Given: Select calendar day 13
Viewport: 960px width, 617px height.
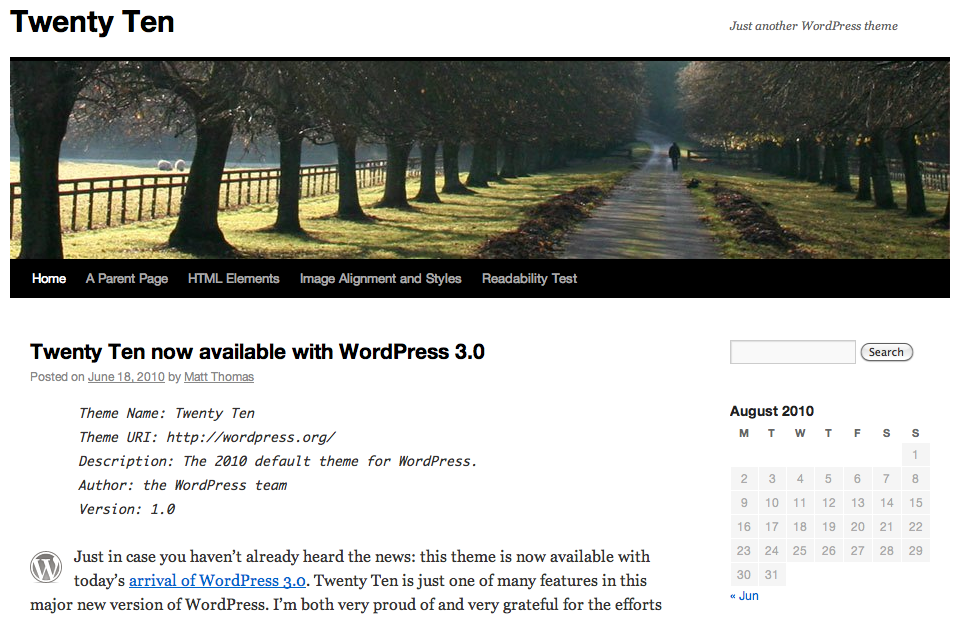Looking at the screenshot, I should tap(858, 503).
